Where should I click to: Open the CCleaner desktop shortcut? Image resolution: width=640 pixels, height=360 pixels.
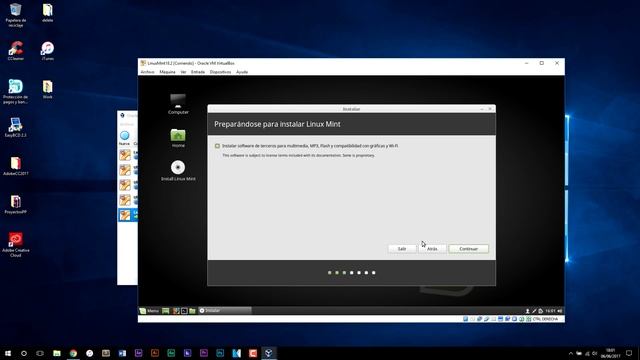(16, 51)
